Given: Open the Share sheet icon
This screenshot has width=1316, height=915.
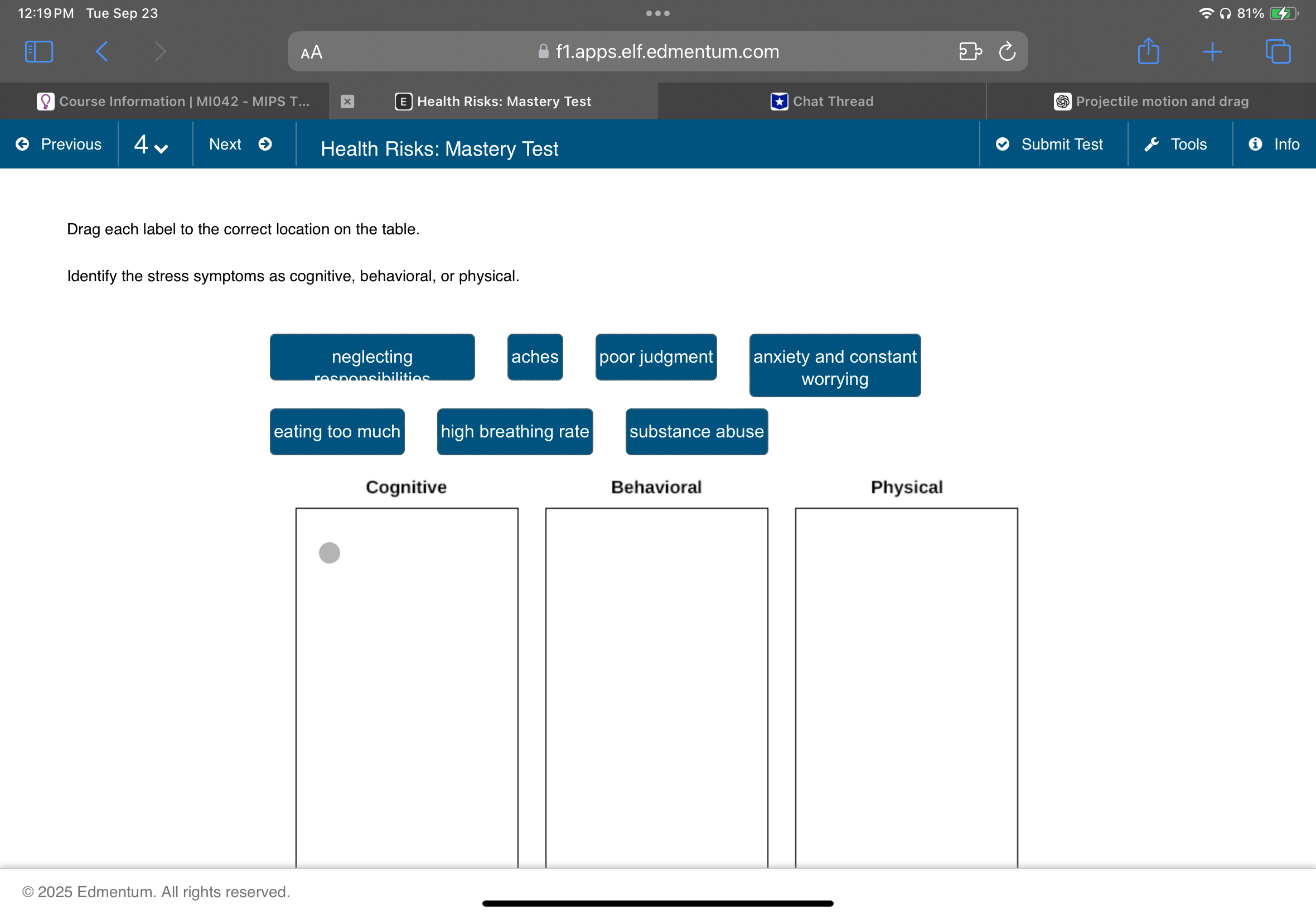Looking at the screenshot, I should [x=1148, y=51].
